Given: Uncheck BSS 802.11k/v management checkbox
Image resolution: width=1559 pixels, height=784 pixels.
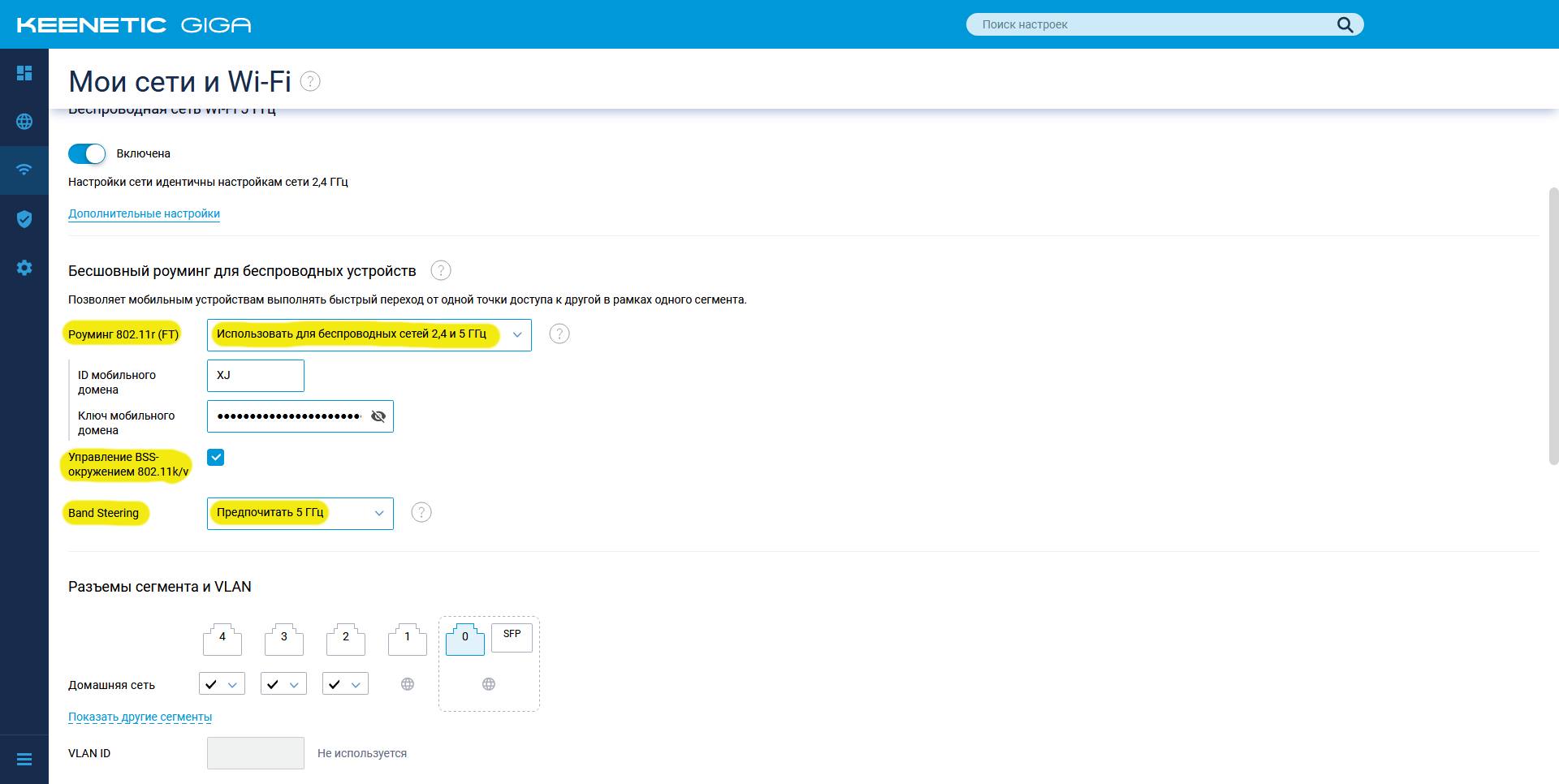Looking at the screenshot, I should click(216, 457).
